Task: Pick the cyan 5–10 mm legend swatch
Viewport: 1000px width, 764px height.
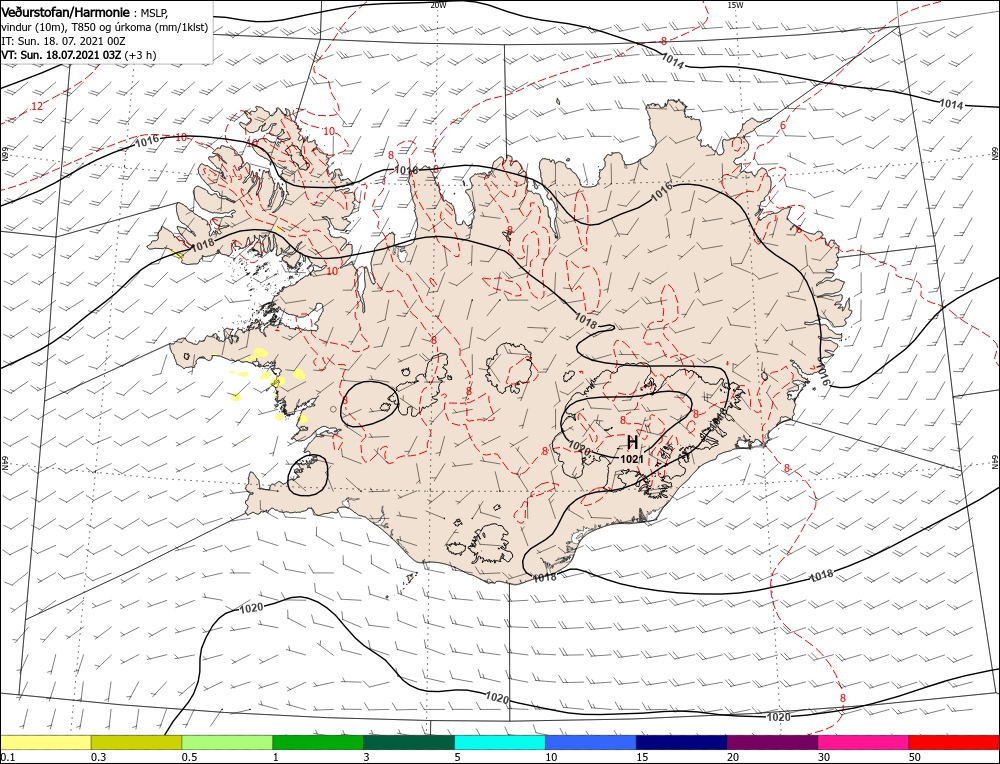Action: coord(500,742)
